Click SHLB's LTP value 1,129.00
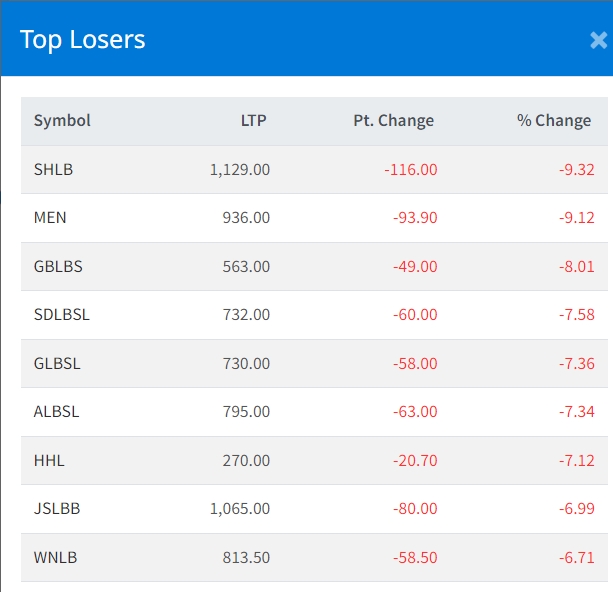 point(239,170)
